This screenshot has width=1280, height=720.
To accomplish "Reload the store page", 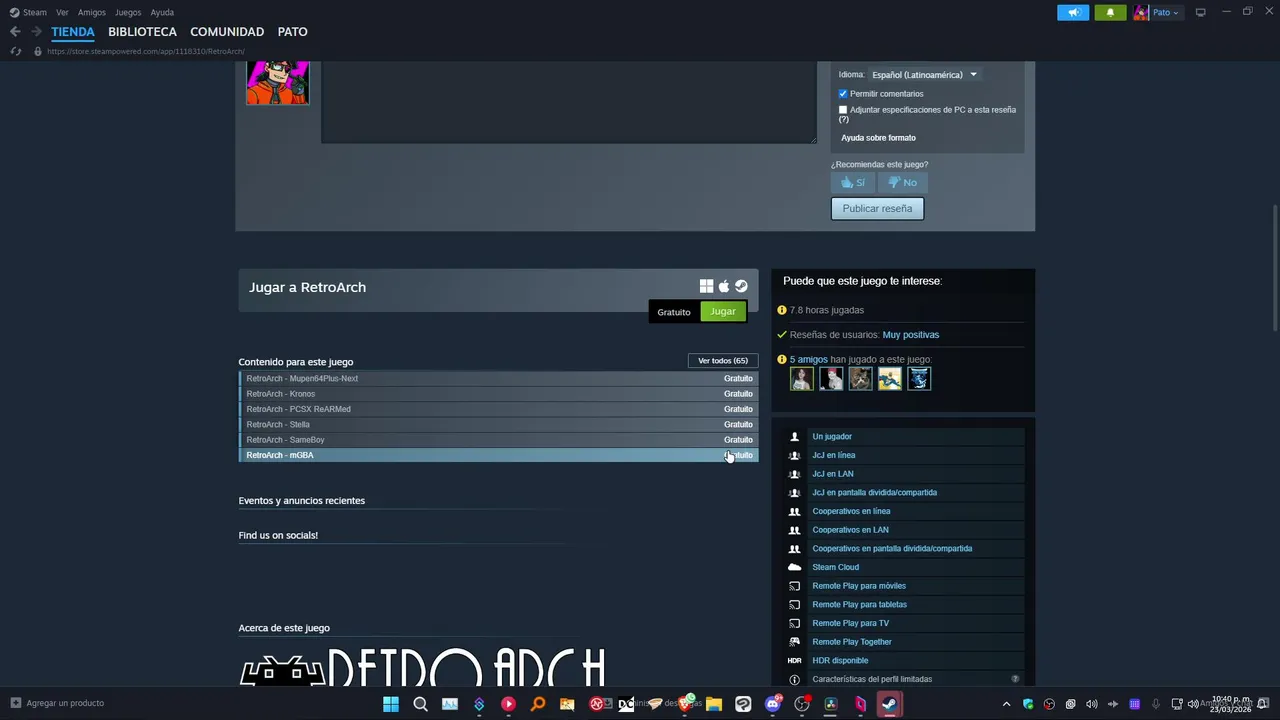I will [15, 51].
